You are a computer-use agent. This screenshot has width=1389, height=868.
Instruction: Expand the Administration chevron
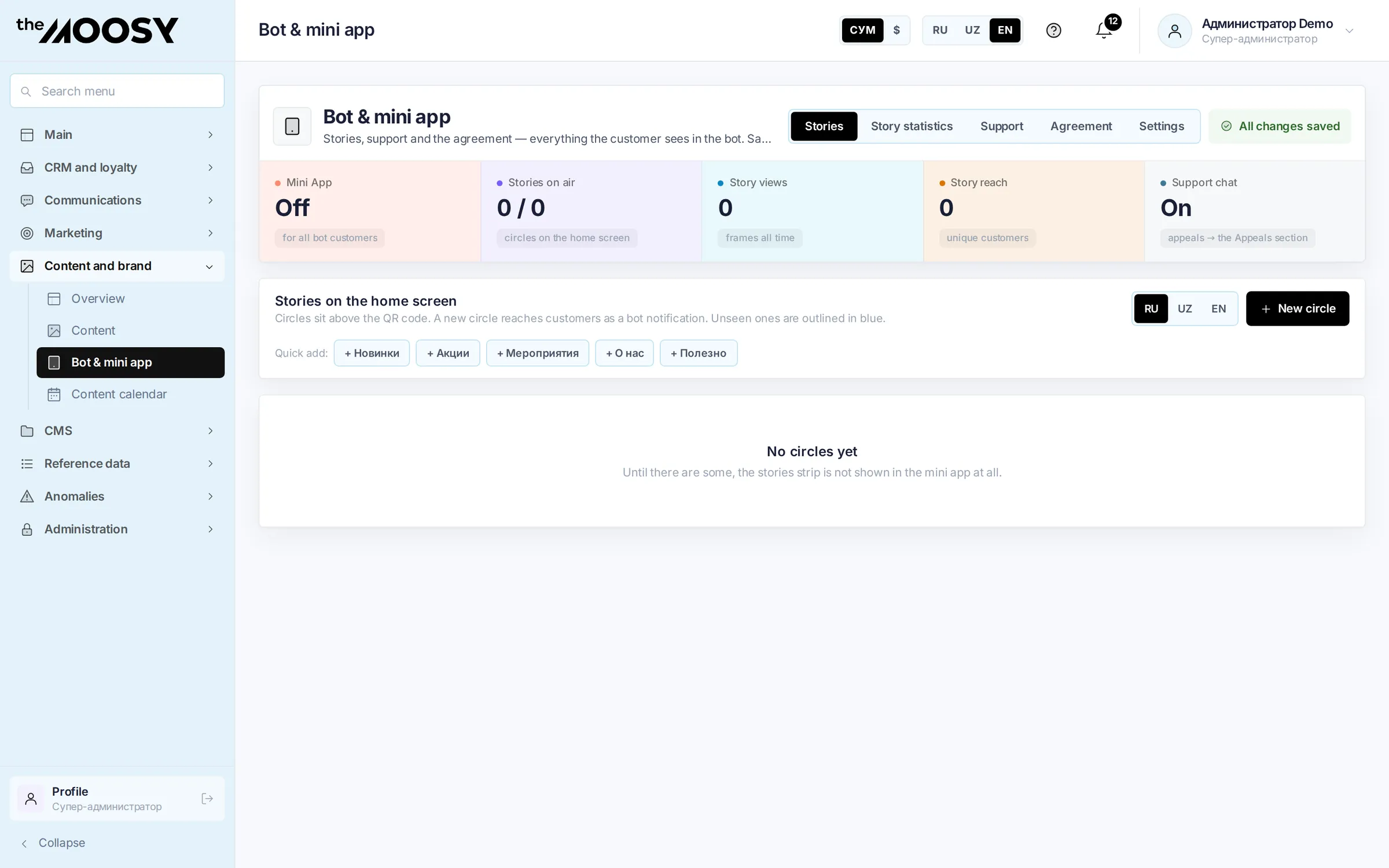point(211,529)
